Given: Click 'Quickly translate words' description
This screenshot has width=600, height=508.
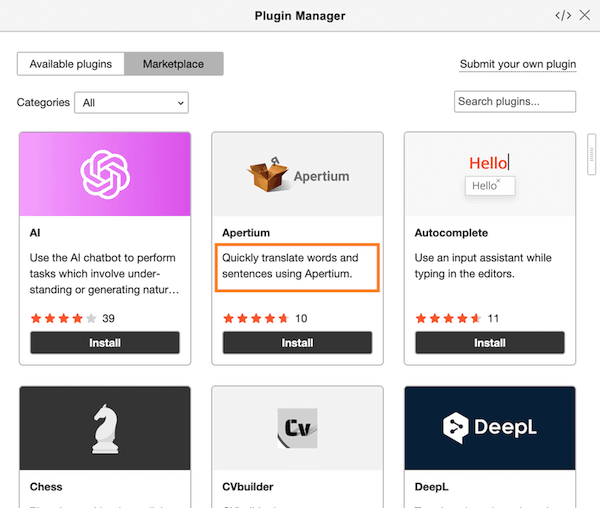Looking at the screenshot, I should tap(290, 266).
